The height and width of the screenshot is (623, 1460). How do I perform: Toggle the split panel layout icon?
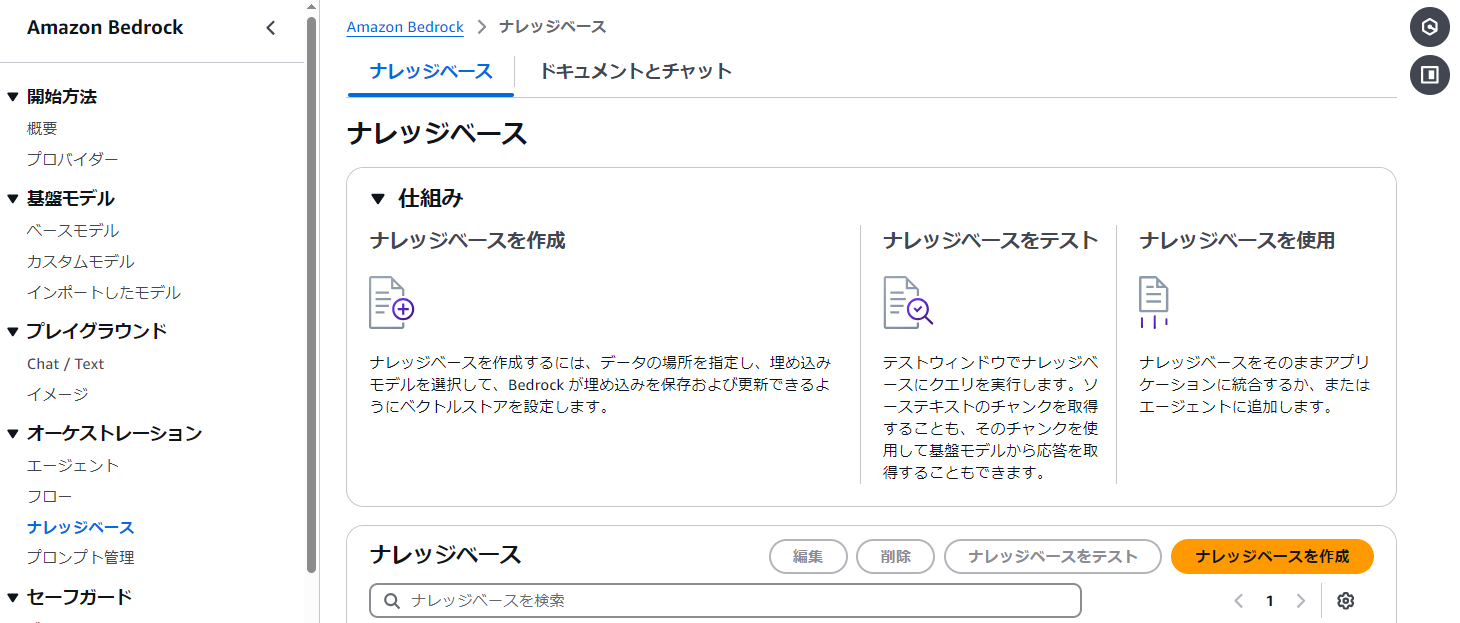coord(1429,75)
